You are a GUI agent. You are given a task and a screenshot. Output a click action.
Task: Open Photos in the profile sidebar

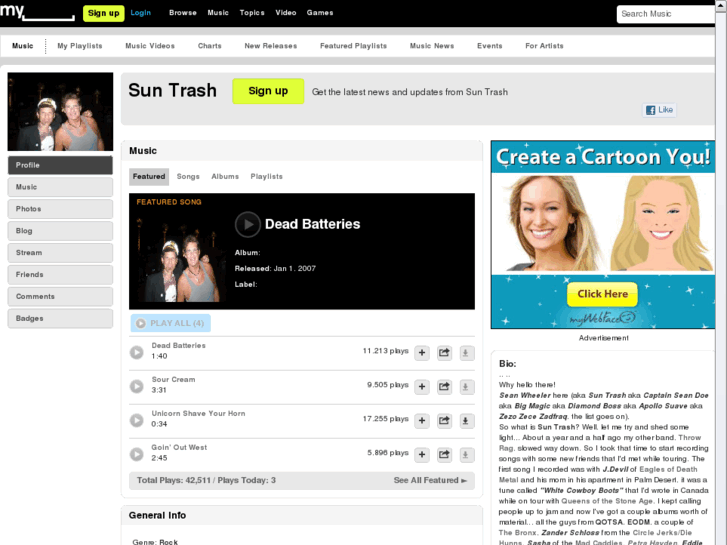[x=60, y=209]
